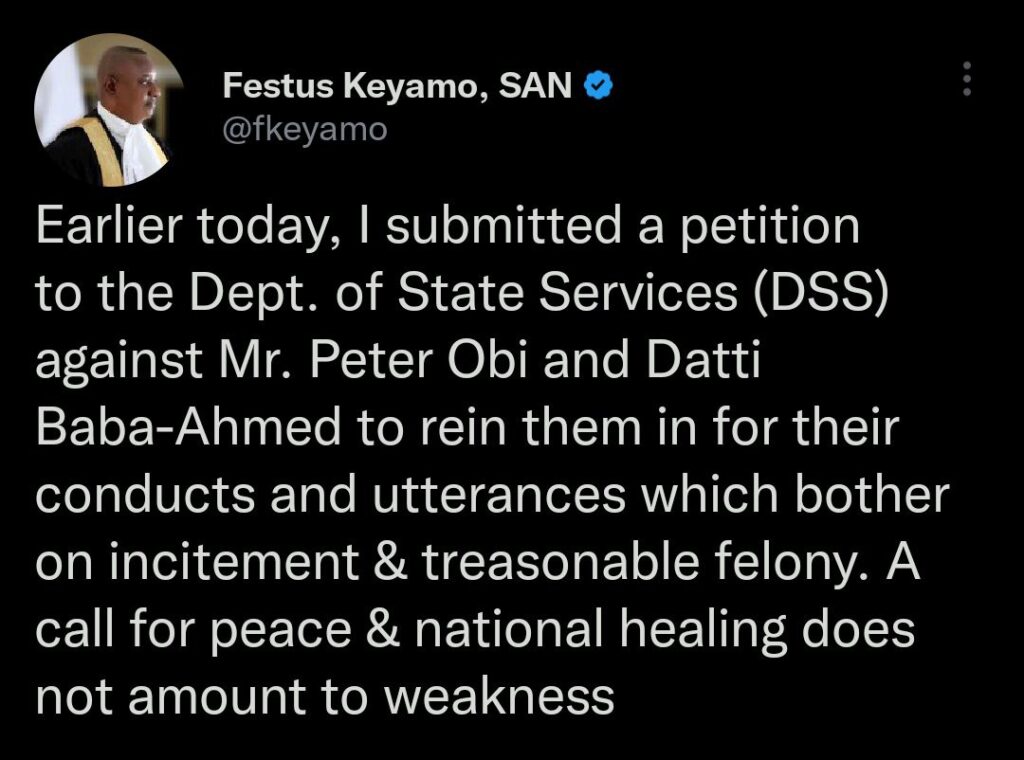
Task: Click the word "conducts" in the tweet
Action: [145, 494]
